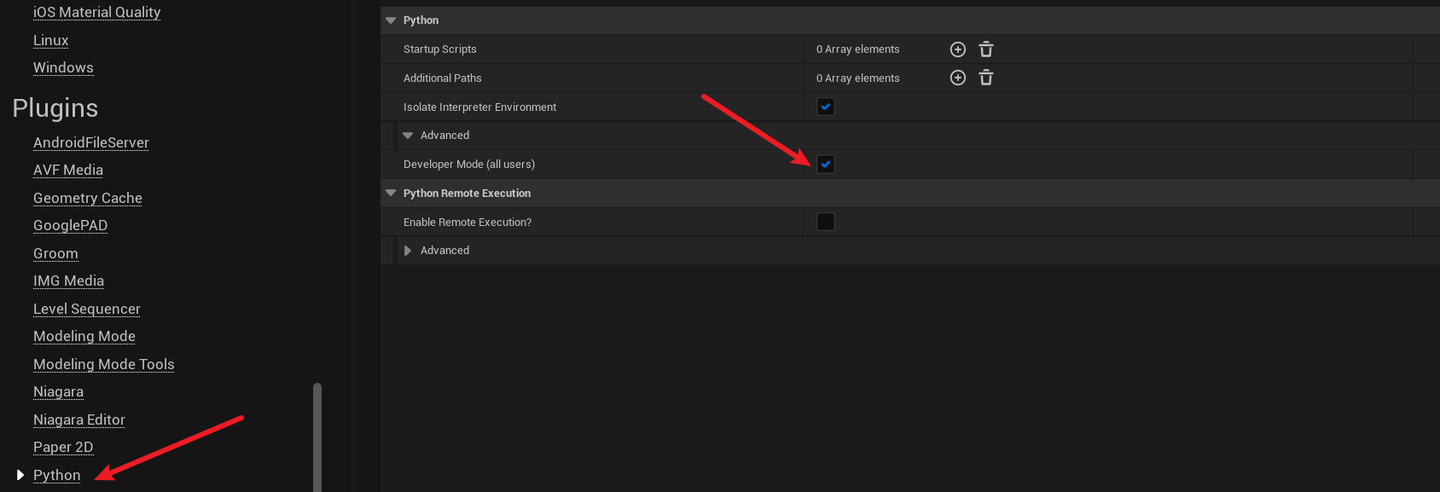Collapse the Python section header
Image resolution: width=1440 pixels, height=492 pixels.
click(x=391, y=20)
